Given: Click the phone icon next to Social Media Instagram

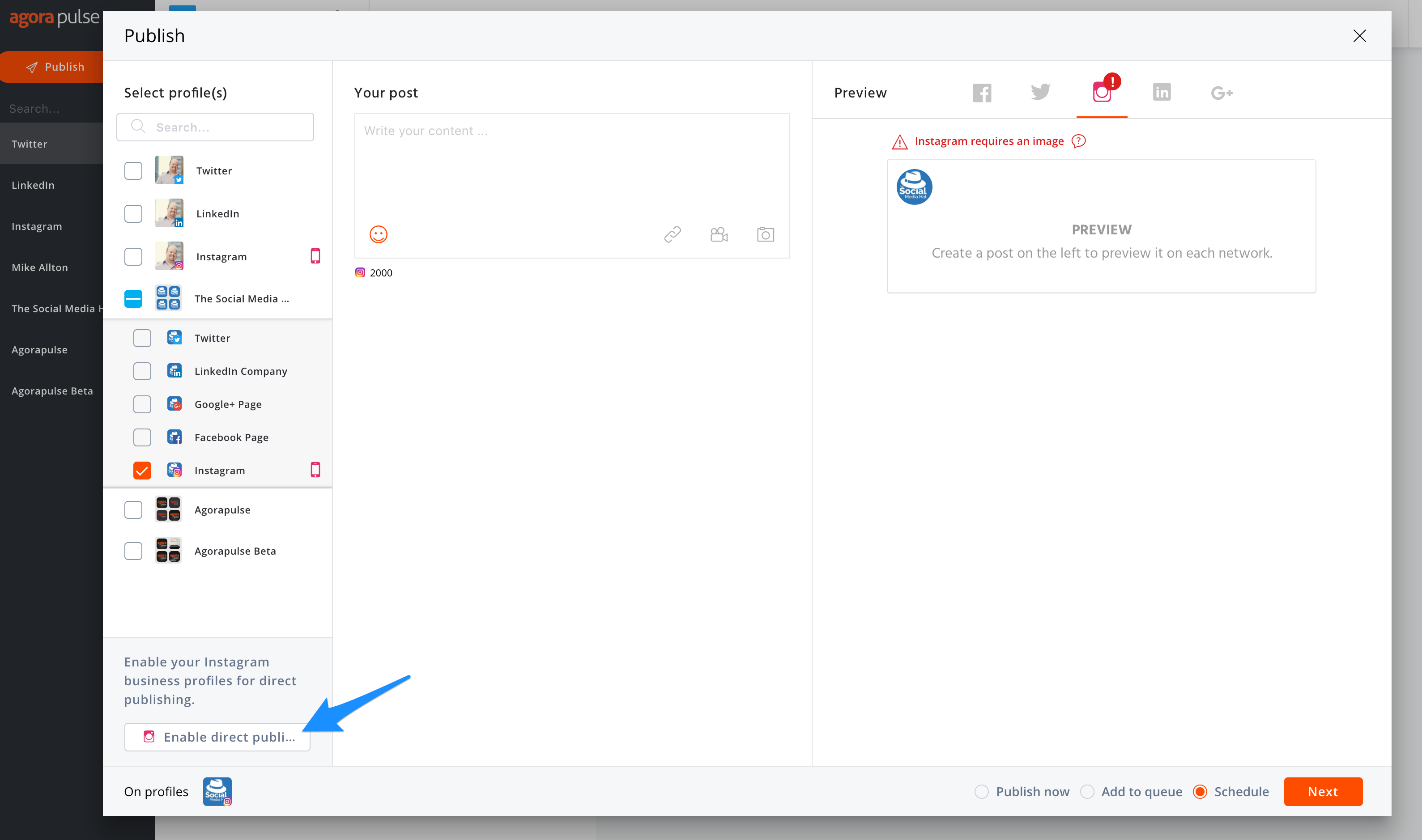Looking at the screenshot, I should [315, 470].
